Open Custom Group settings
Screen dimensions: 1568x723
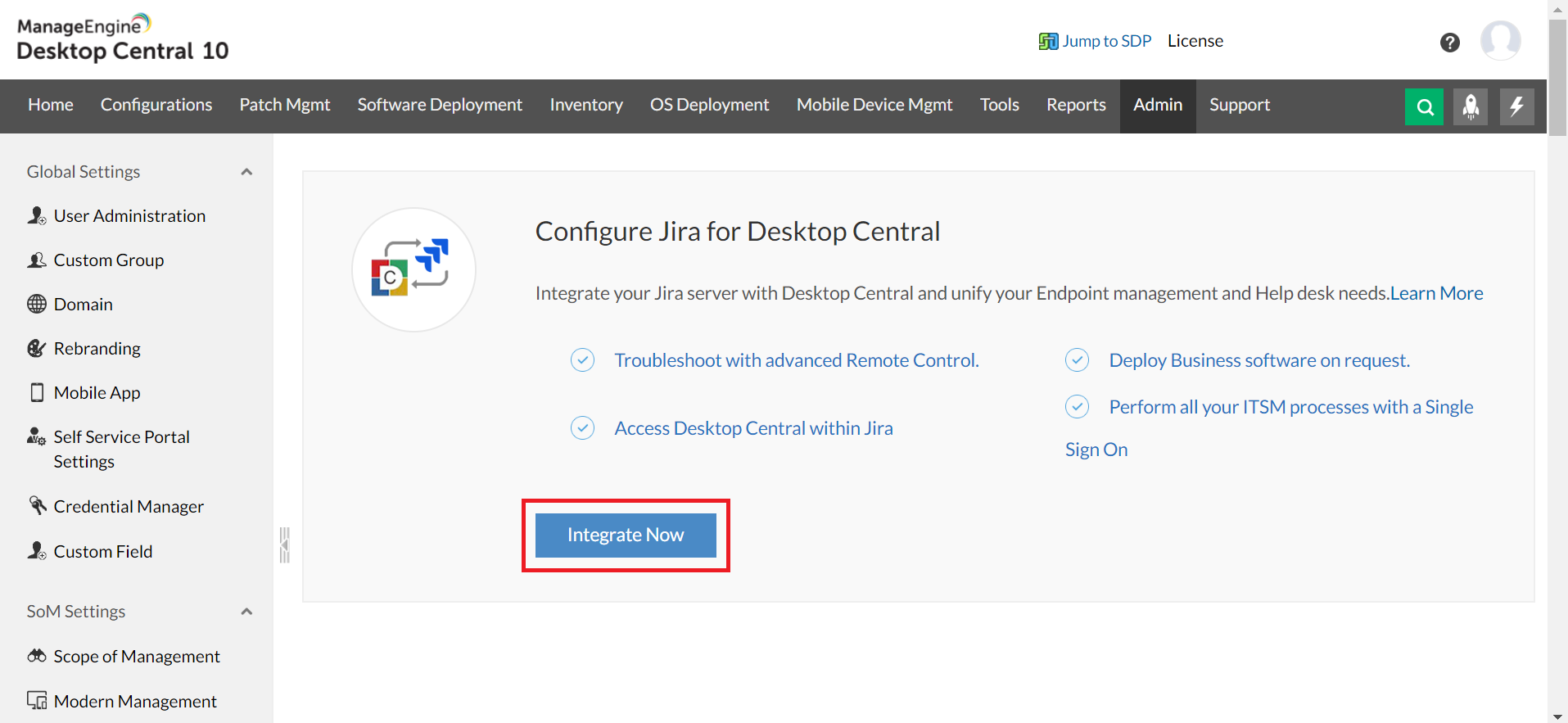tap(109, 260)
